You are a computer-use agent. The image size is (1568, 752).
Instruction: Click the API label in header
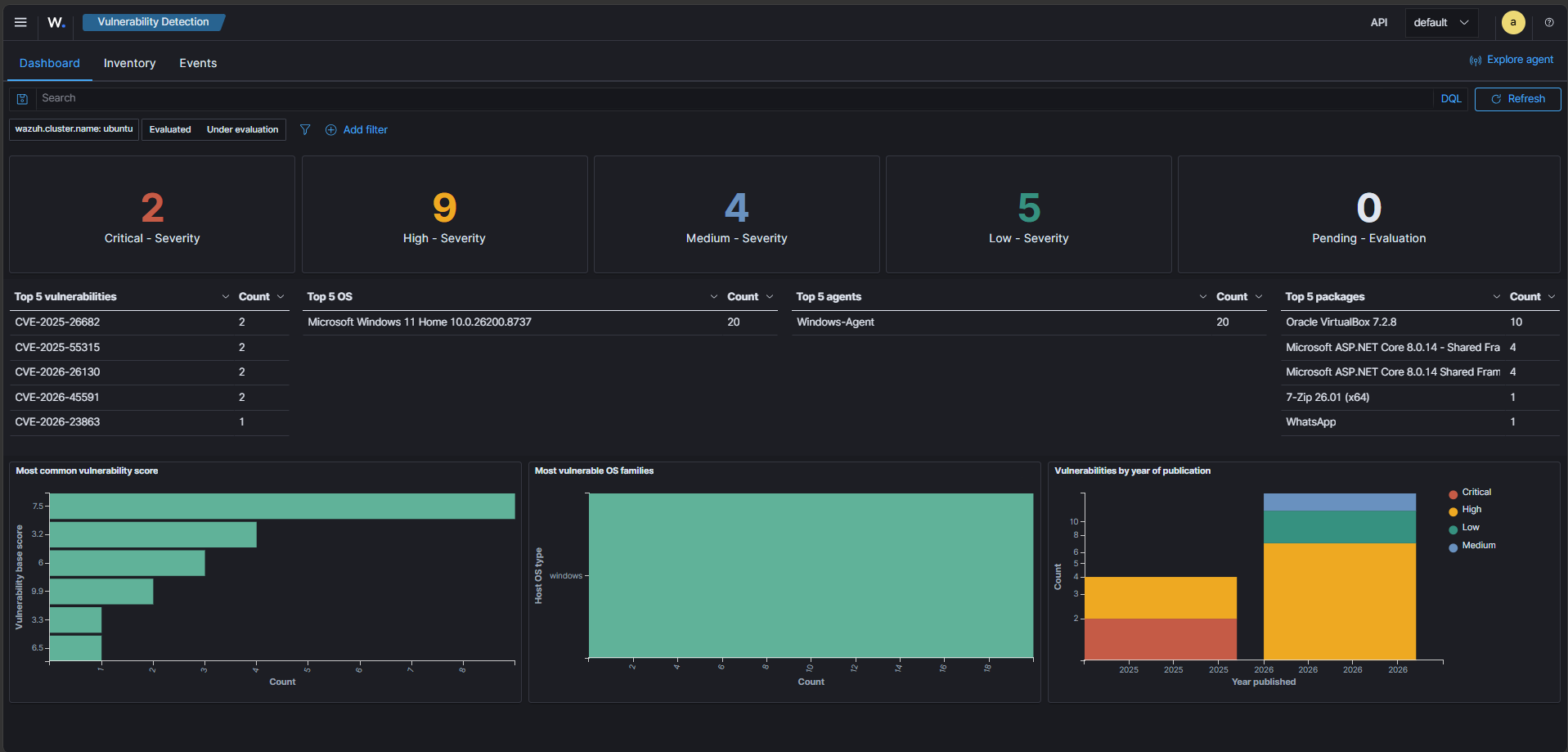[x=1379, y=22]
